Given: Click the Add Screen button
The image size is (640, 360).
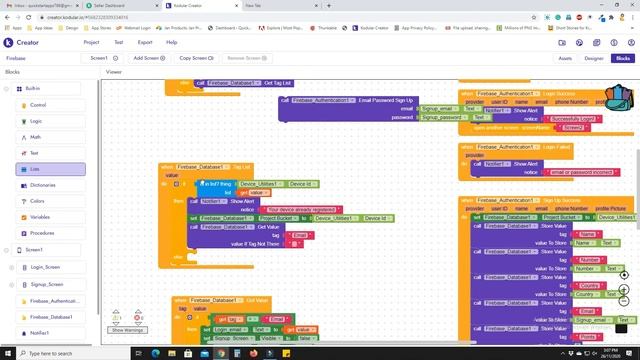Looking at the screenshot, I should pyautogui.click(x=149, y=58).
